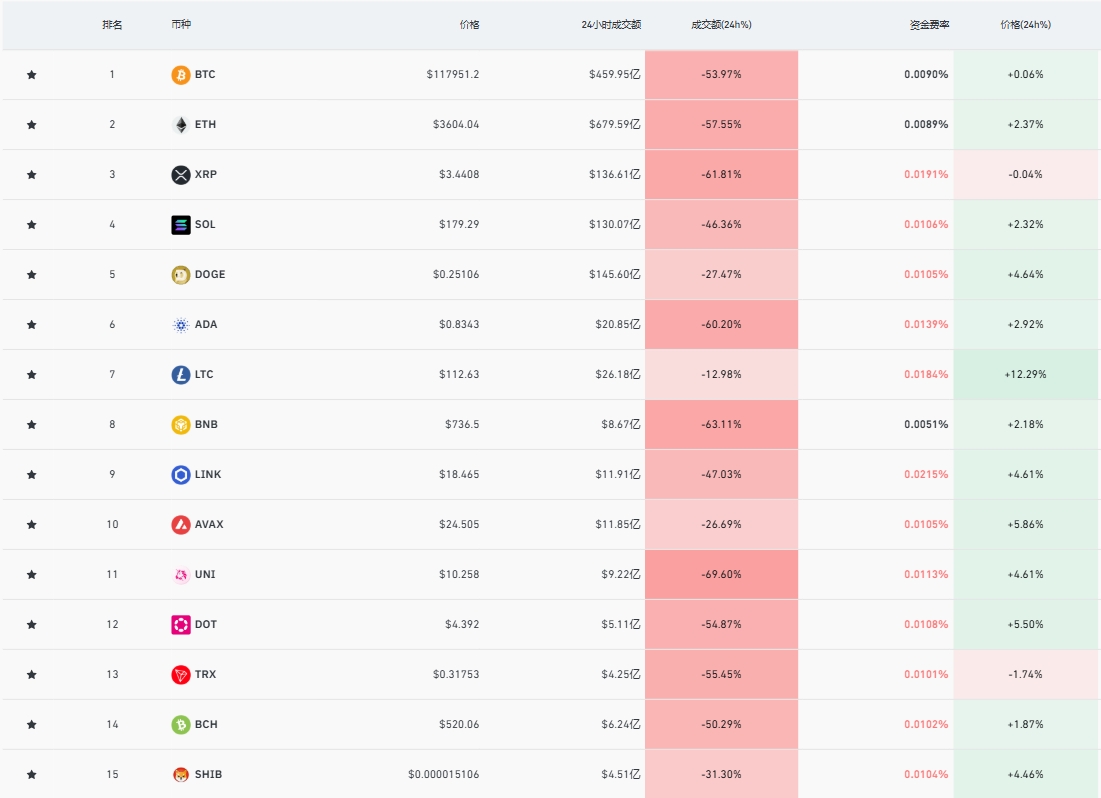Click UNI's -69.60% volume change cell
This screenshot has height=798, width=1101.
(x=721, y=575)
